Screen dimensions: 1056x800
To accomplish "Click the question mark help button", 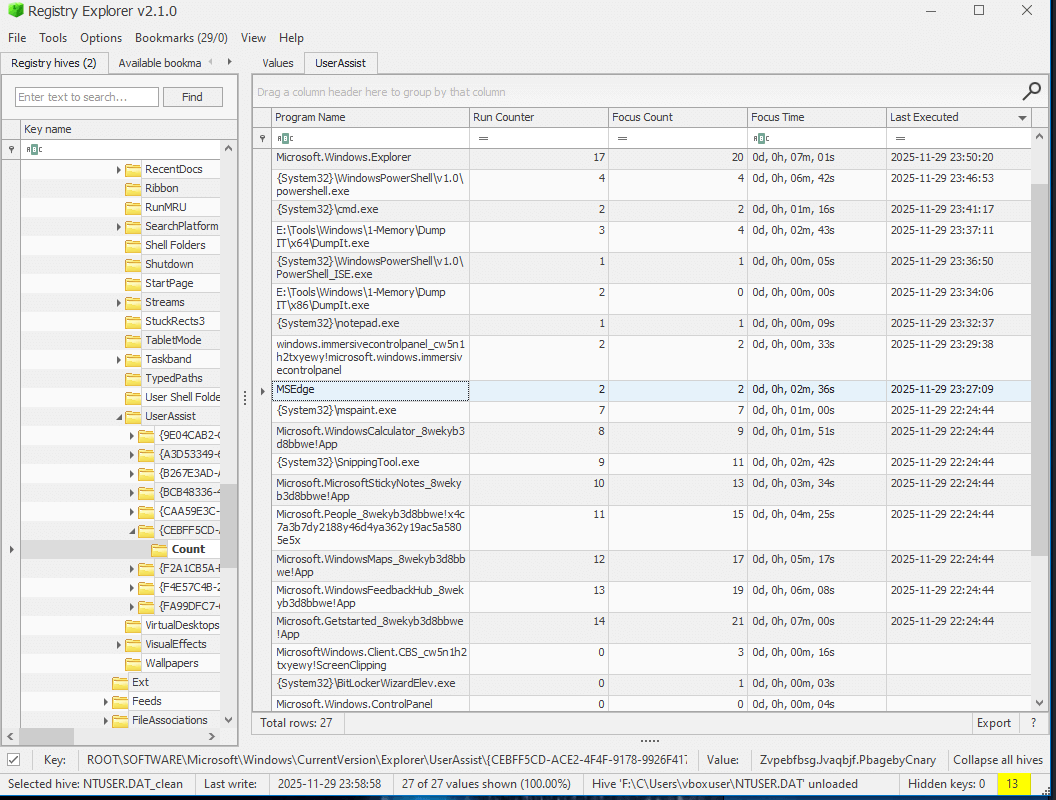I will (1033, 722).
